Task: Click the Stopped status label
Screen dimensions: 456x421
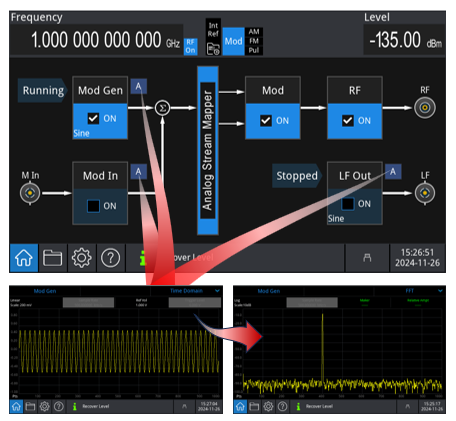Action: [297, 176]
